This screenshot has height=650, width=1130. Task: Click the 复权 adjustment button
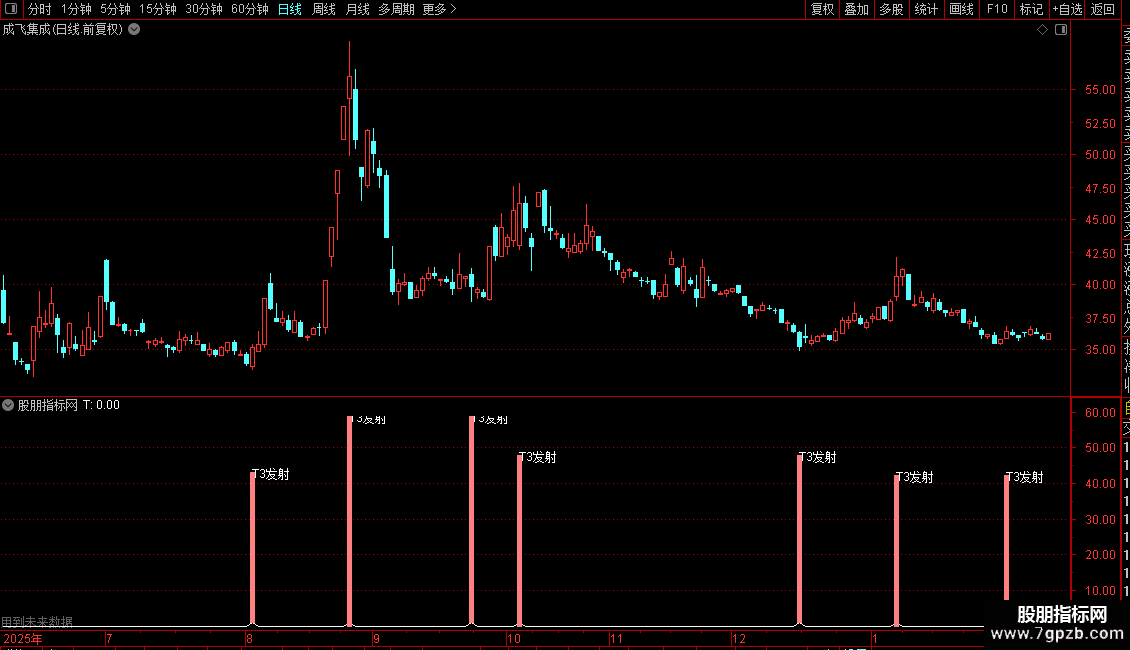coord(822,9)
